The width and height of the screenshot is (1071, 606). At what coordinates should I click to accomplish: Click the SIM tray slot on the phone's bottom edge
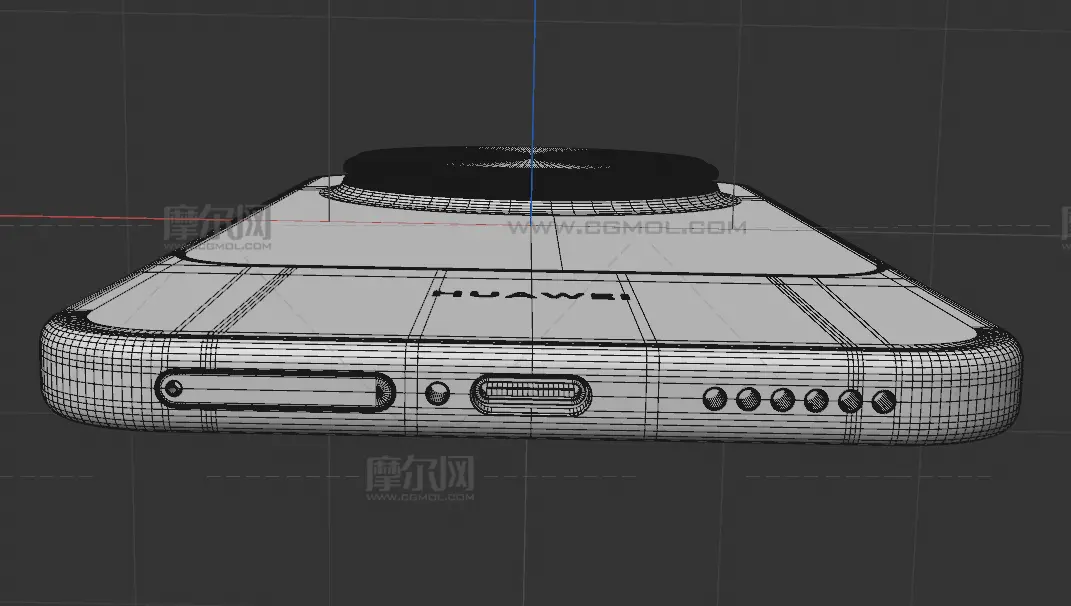[x=275, y=391]
